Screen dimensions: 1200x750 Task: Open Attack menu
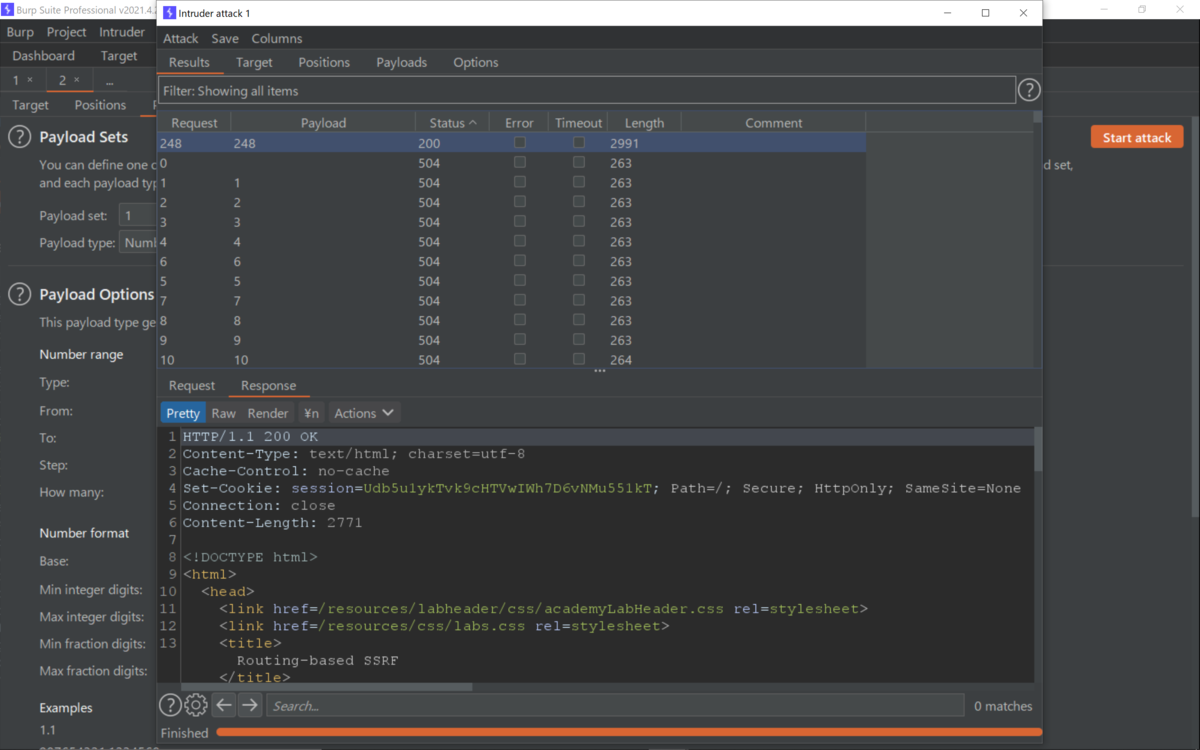tap(181, 38)
